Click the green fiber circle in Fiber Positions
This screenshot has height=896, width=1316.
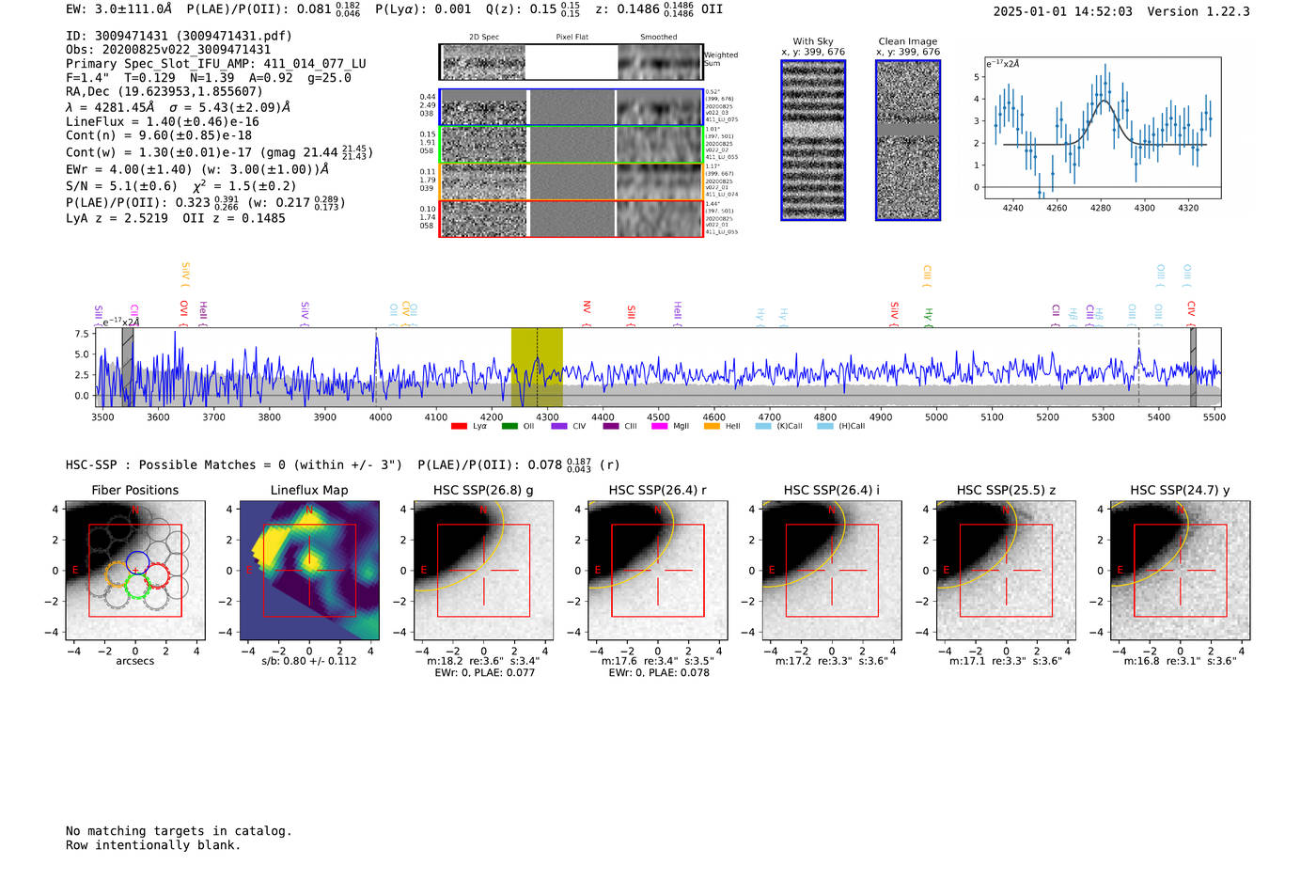136,588
